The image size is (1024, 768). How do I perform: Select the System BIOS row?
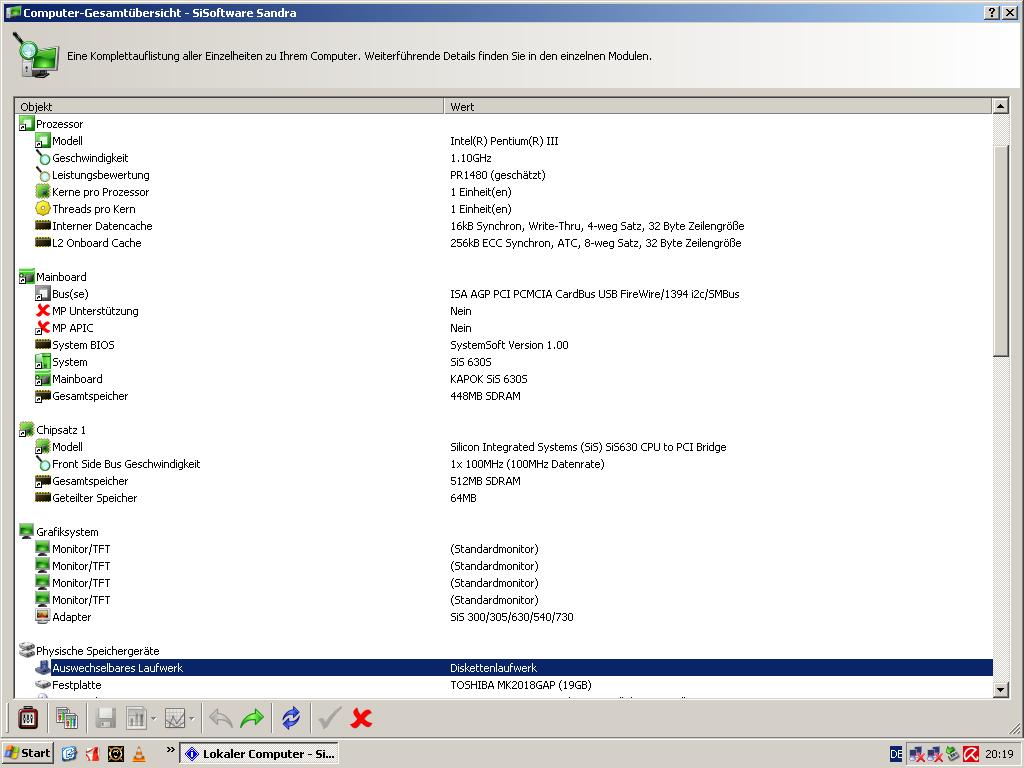[504, 344]
